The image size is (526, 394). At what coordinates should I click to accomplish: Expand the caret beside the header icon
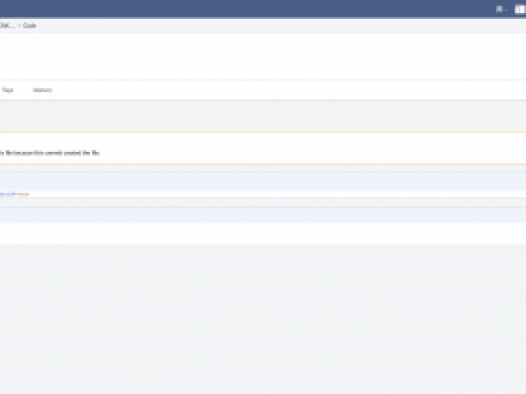coord(506,10)
